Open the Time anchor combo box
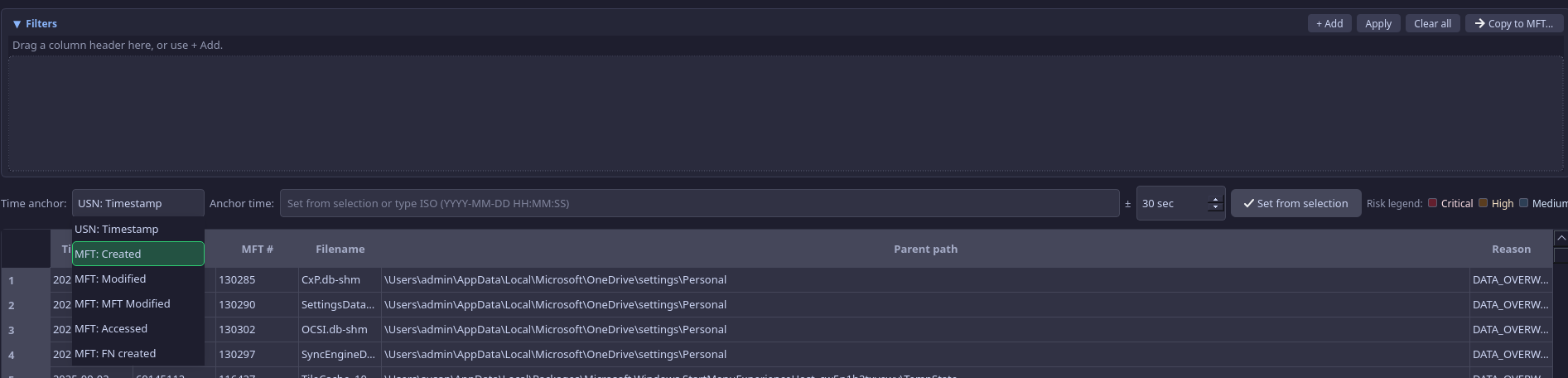 [138, 203]
